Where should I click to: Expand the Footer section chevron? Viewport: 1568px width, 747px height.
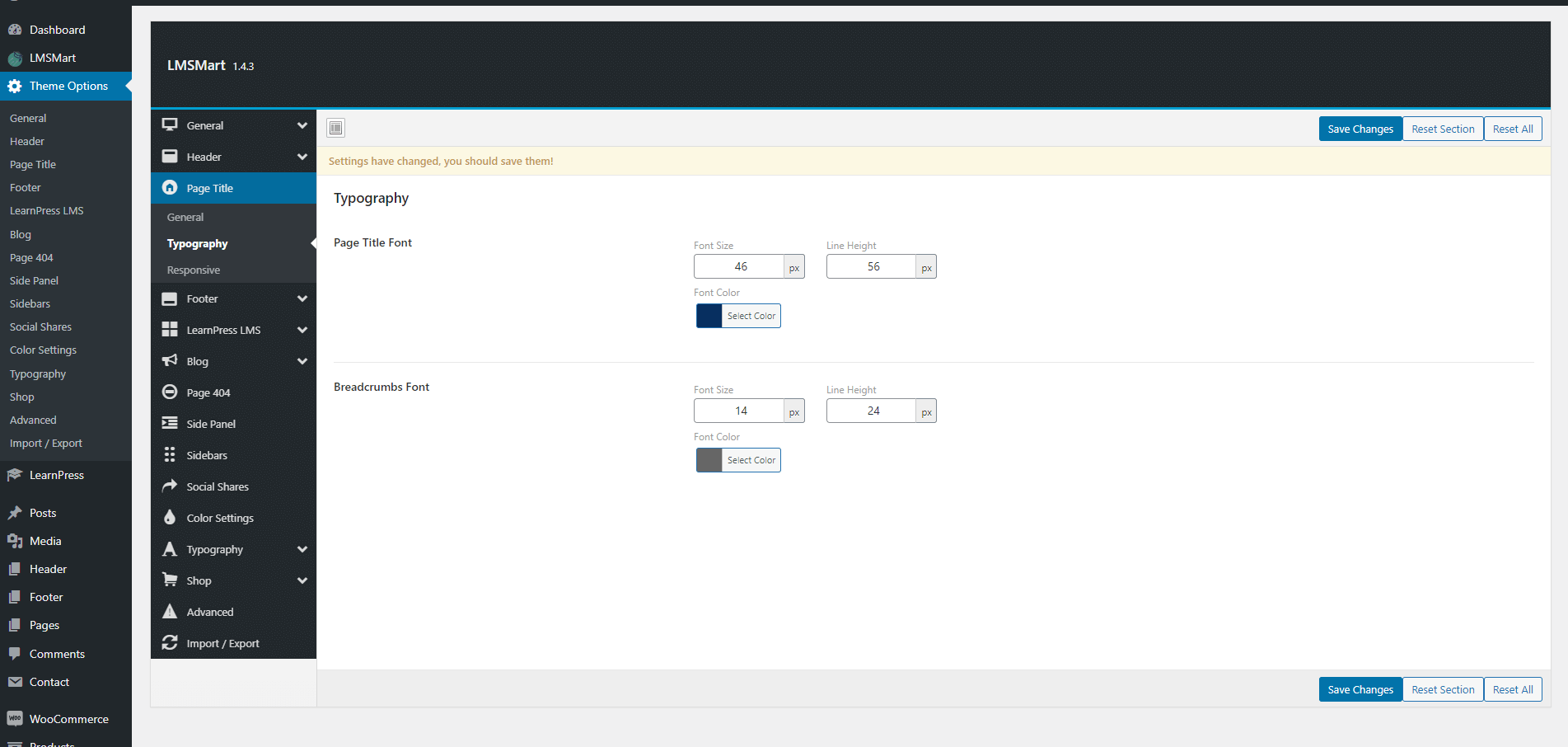pyautogui.click(x=302, y=298)
